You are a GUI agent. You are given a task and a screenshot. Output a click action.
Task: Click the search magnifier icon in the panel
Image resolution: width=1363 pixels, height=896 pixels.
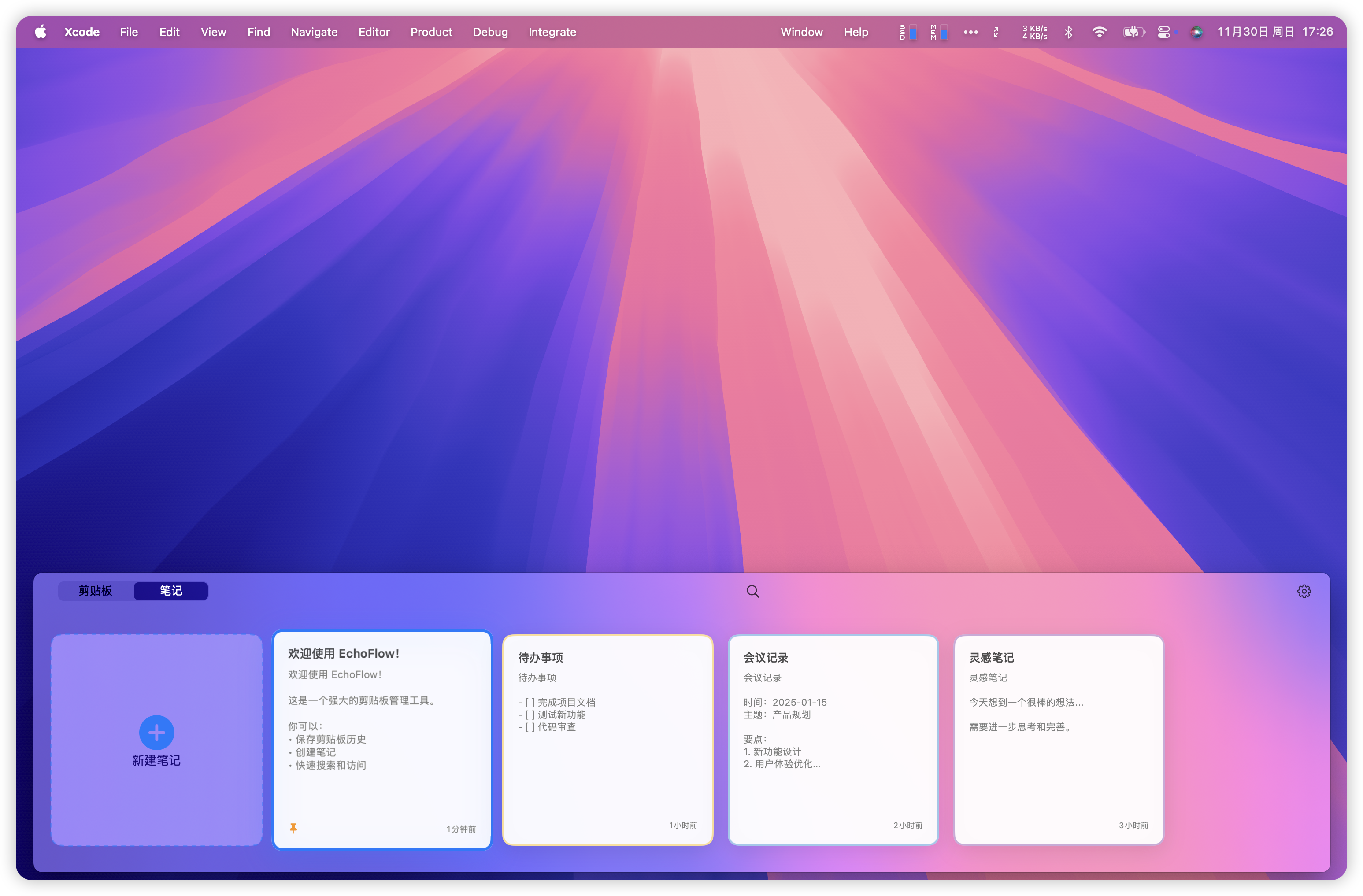[x=752, y=591]
